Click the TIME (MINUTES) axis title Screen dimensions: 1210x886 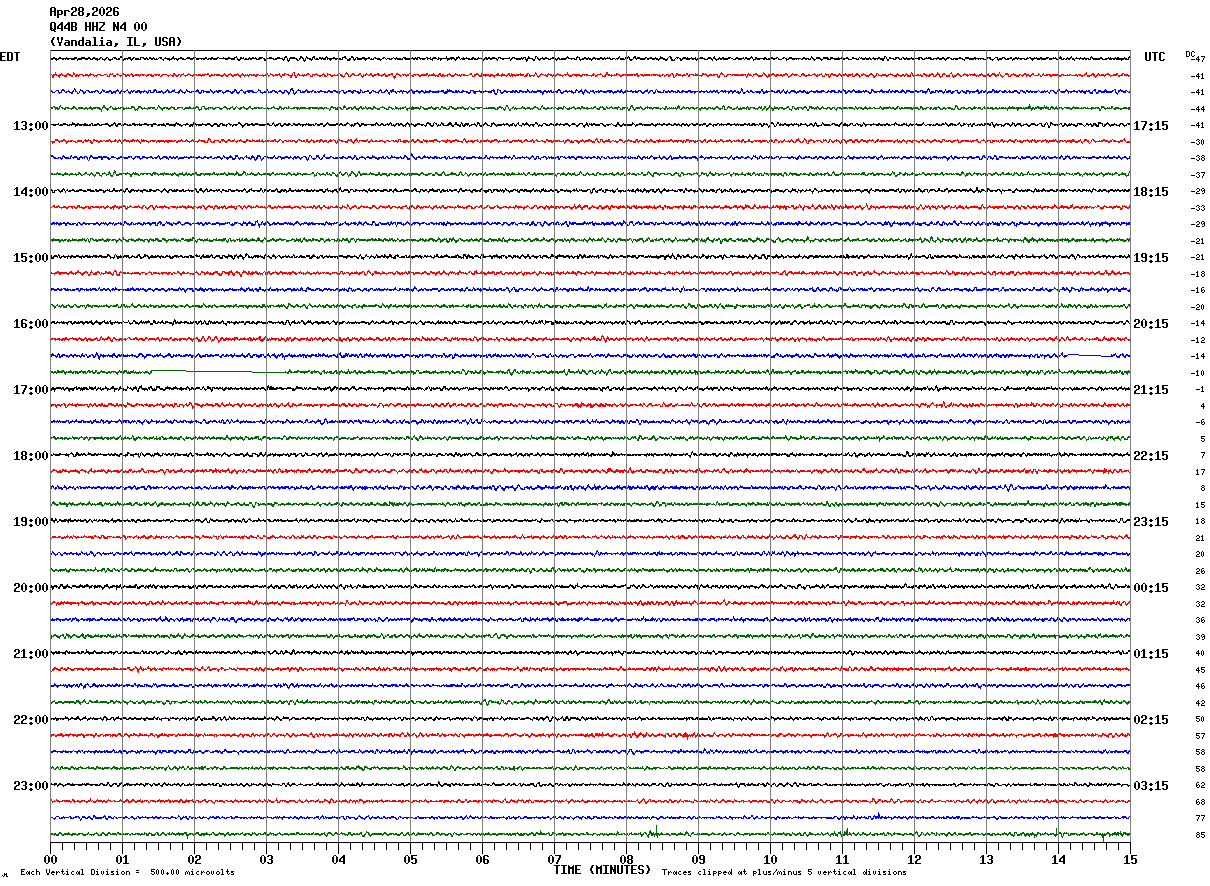(x=602, y=870)
